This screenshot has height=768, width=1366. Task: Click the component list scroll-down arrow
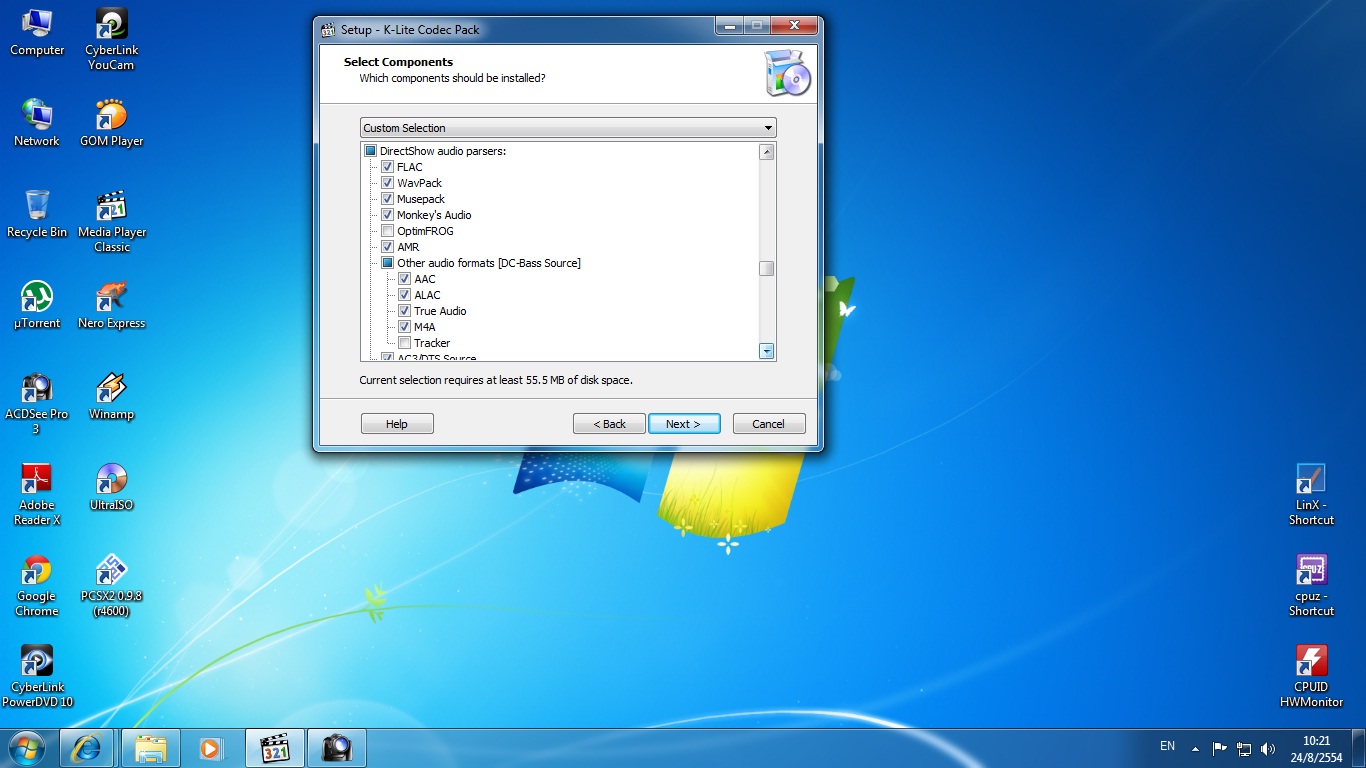click(x=767, y=351)
